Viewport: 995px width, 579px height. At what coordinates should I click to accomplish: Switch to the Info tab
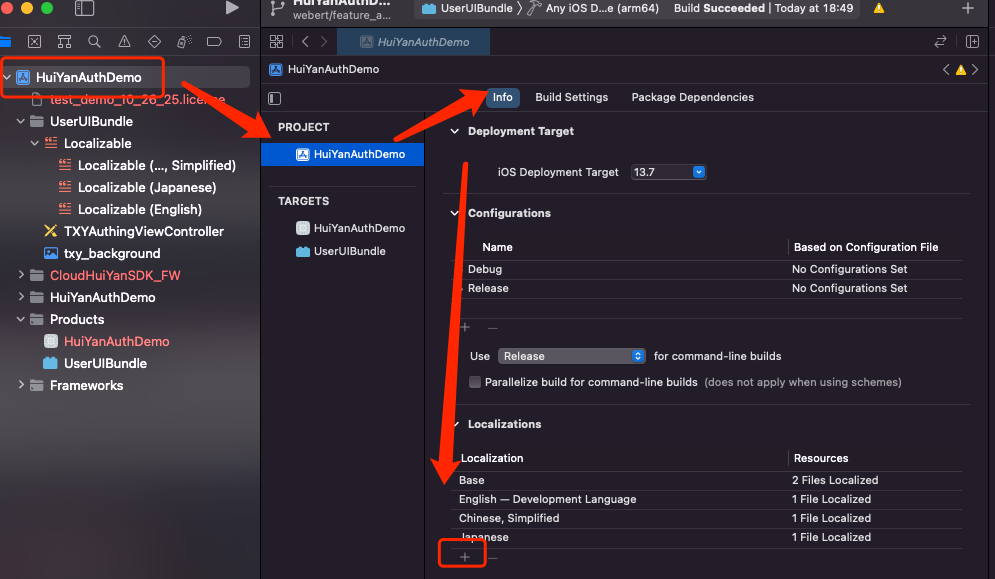point(503,97)
